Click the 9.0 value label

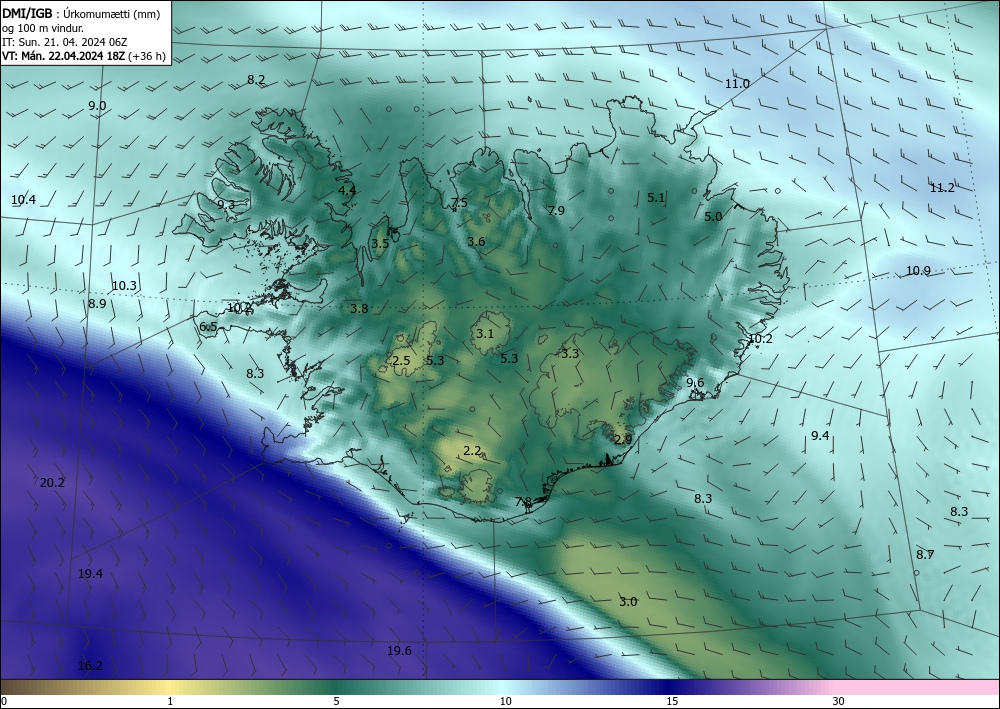[97, 106]
